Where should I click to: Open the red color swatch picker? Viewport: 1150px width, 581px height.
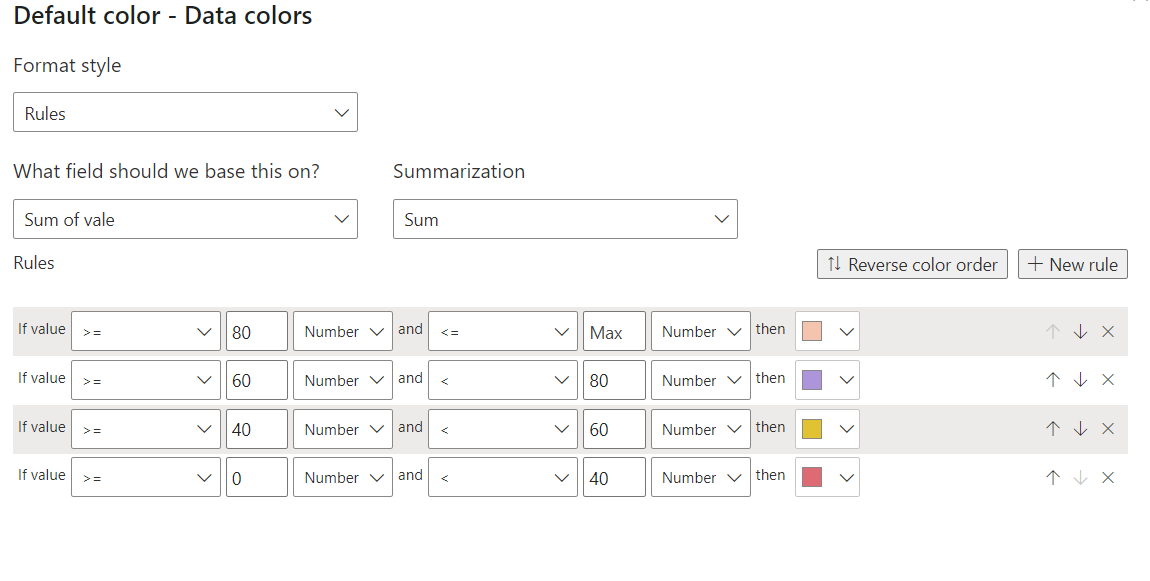click(827, 478)
